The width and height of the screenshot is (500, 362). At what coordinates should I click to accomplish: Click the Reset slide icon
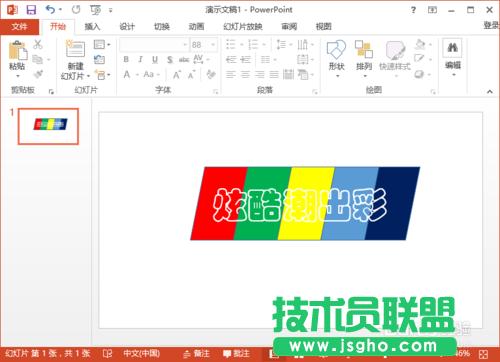tap(99, 59)
